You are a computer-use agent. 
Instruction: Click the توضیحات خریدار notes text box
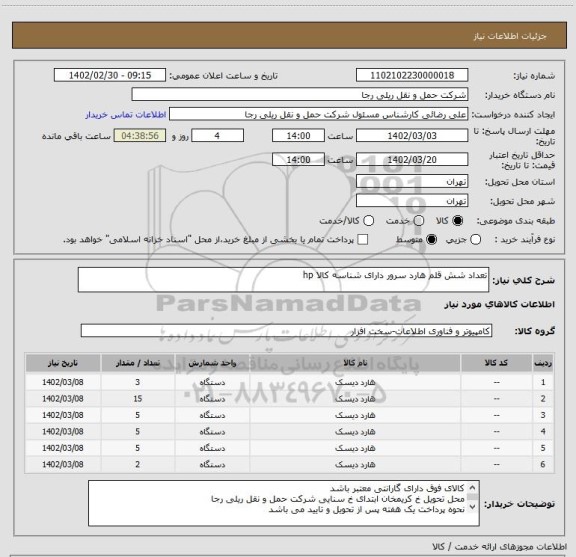pyautogui.click(x=284, y=503)
